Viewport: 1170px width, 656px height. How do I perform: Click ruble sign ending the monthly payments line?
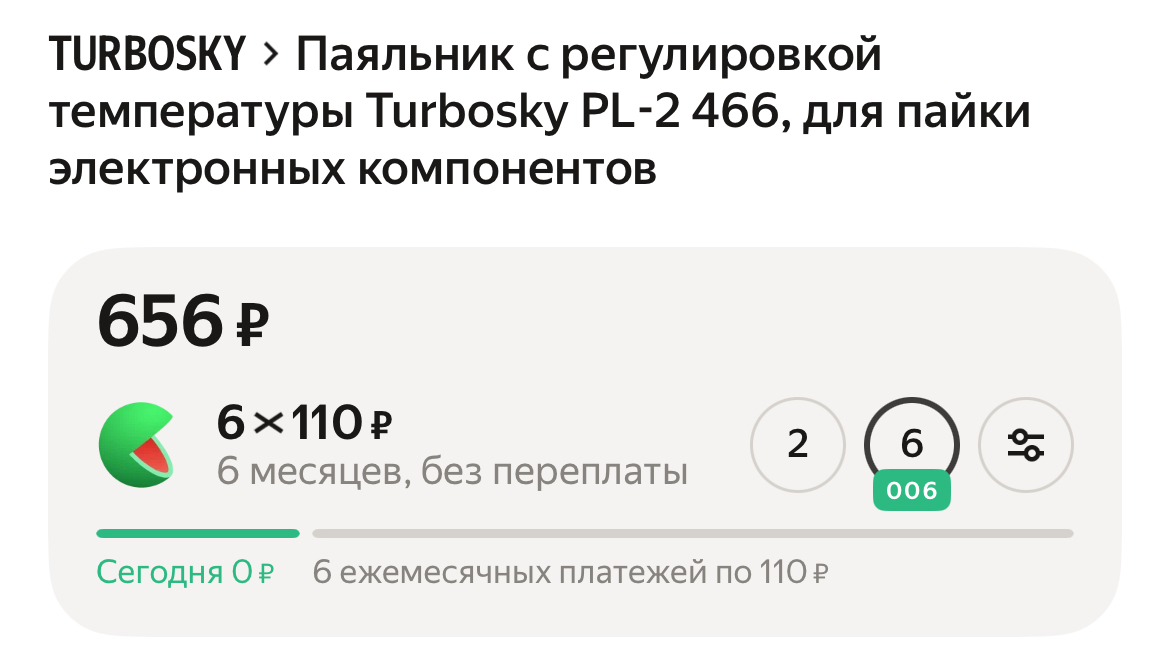tap(820, 575)
